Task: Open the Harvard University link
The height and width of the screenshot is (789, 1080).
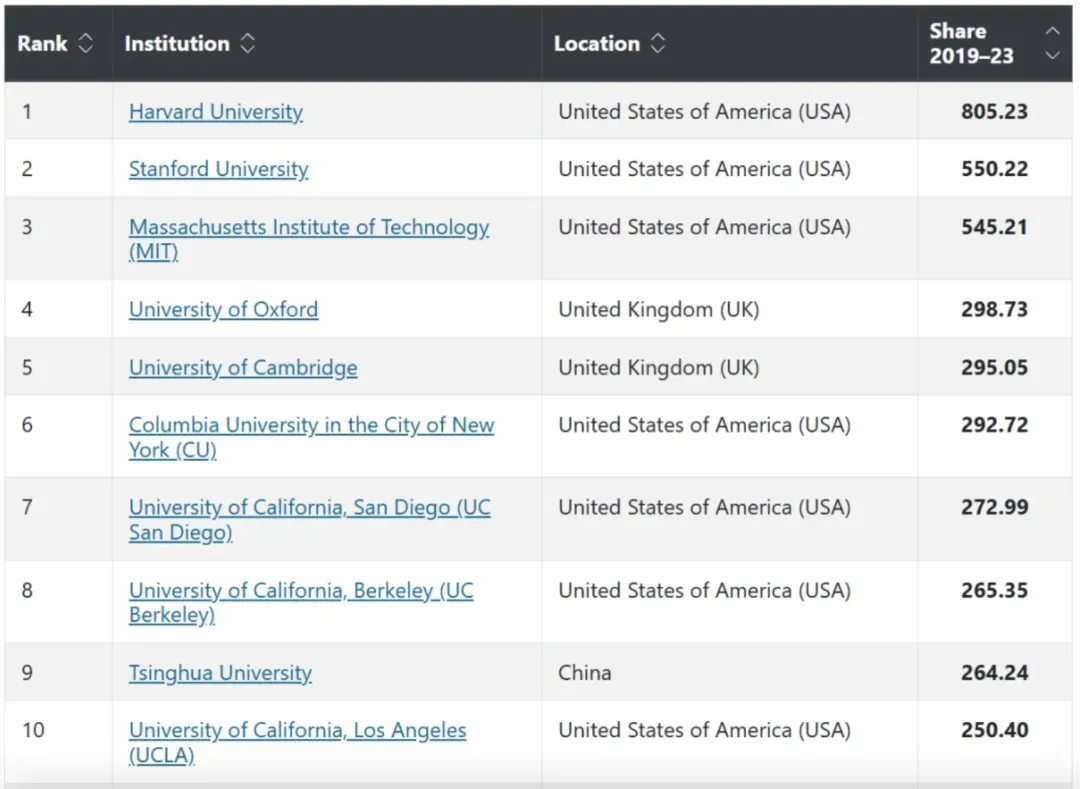Action: [216, 112]
